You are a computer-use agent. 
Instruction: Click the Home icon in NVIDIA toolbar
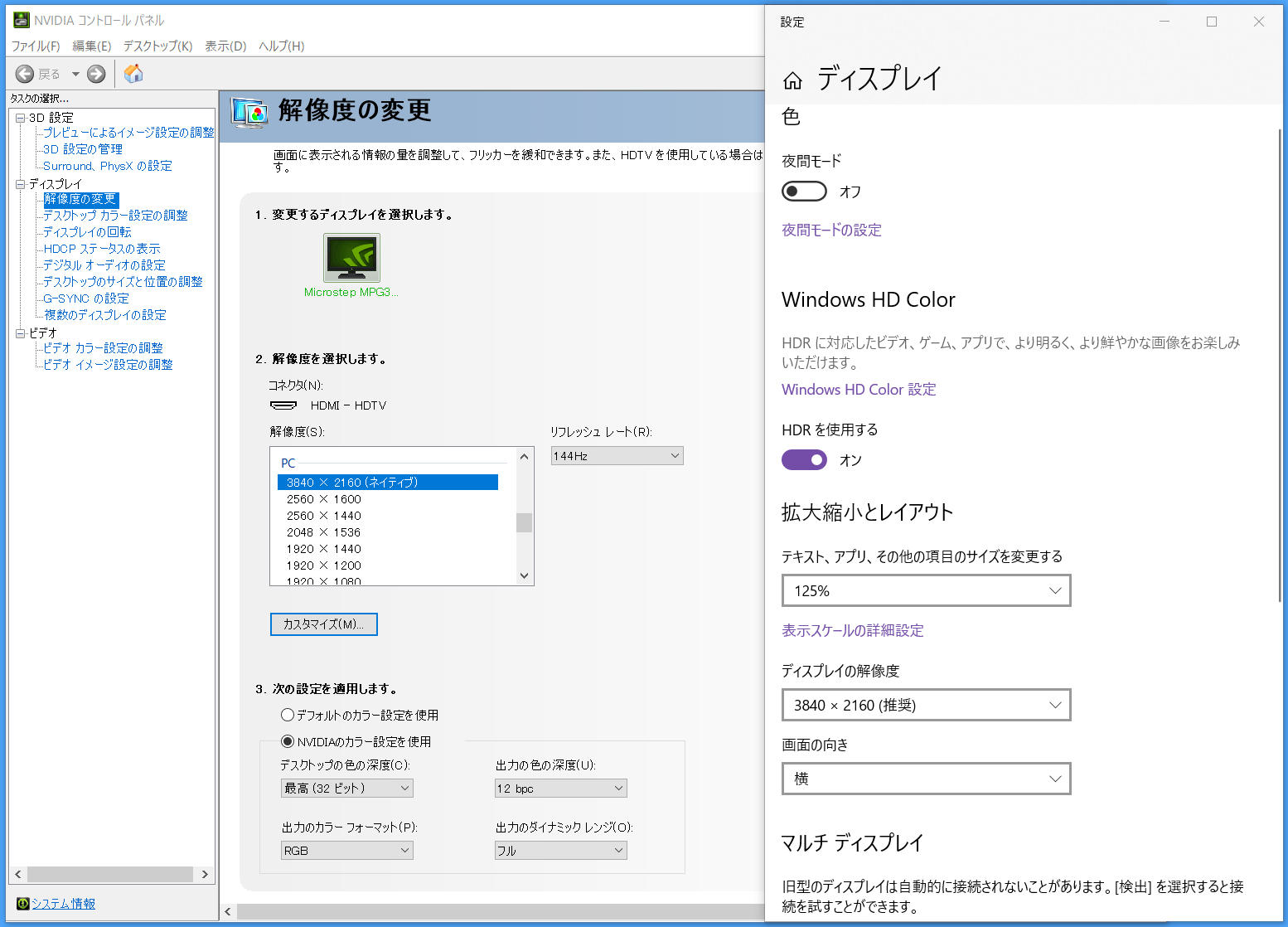click(133, 74)
